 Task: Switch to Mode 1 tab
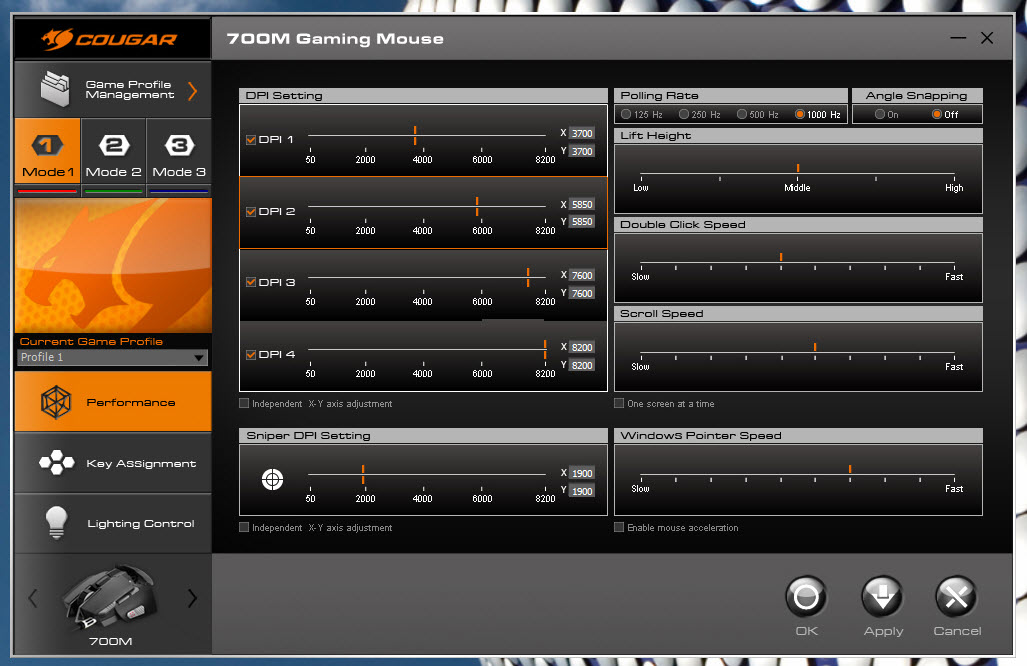[47, 150]
